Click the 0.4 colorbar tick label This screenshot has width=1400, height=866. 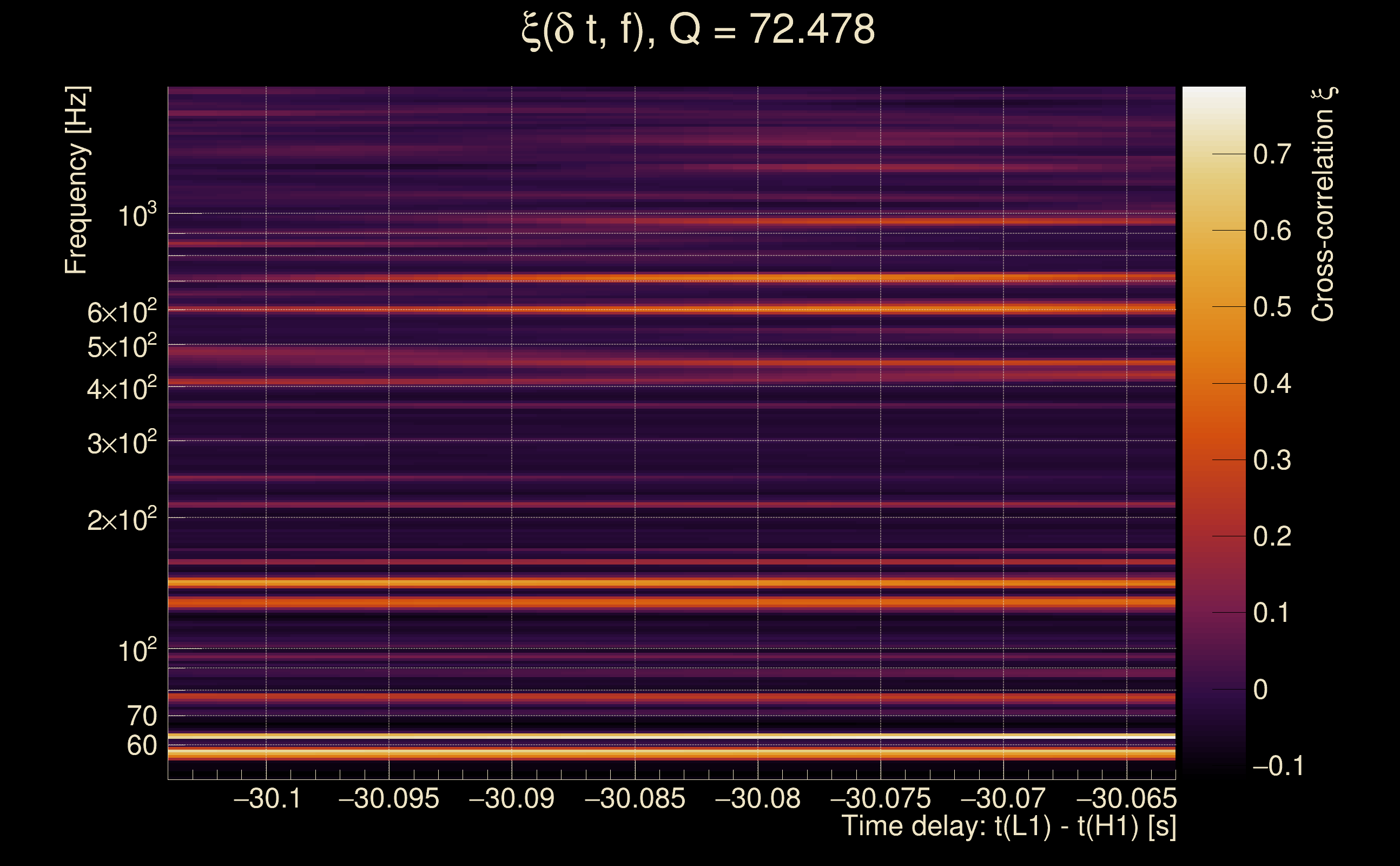1272,383
